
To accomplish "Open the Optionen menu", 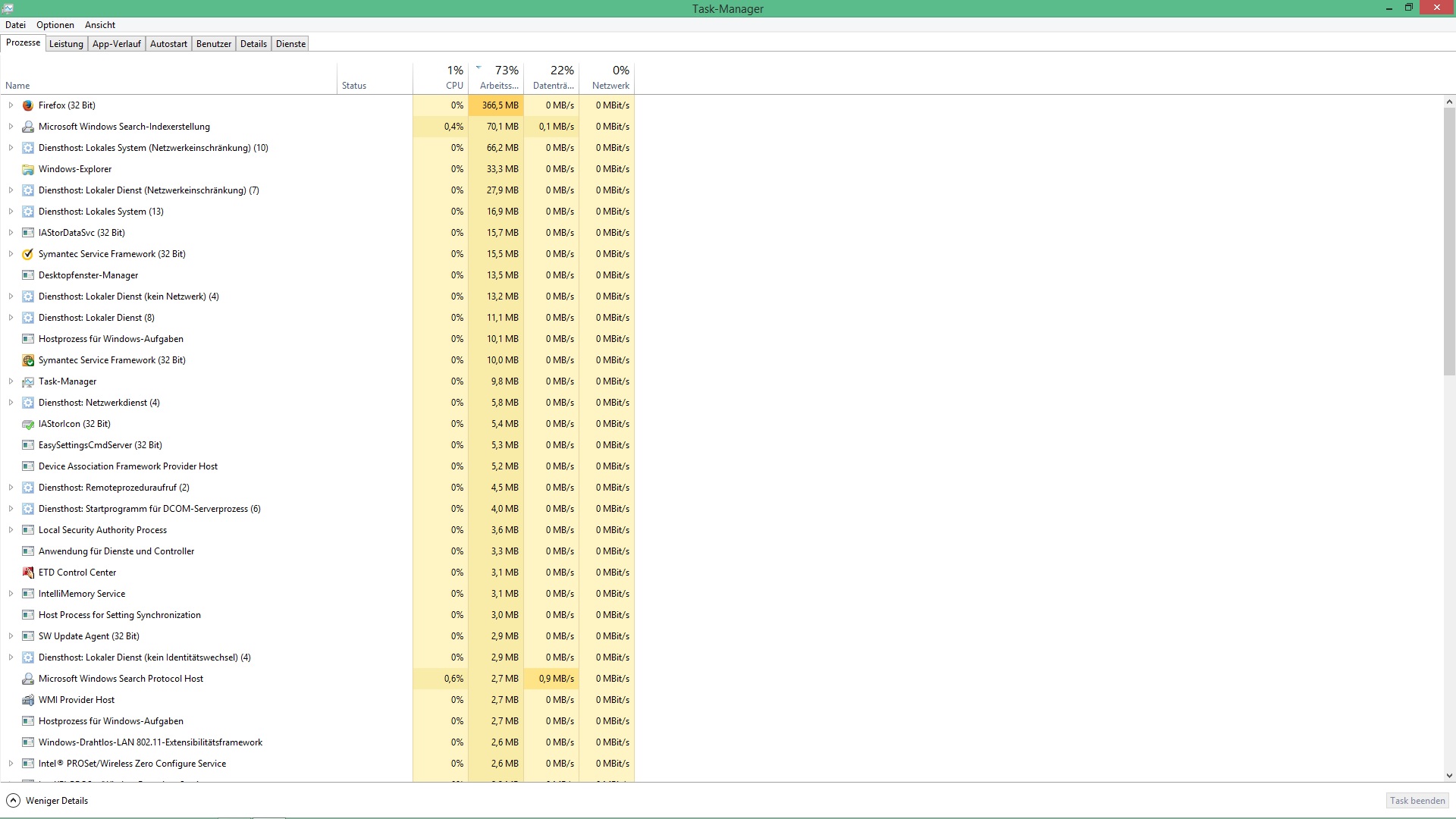I will pos(55,25).
